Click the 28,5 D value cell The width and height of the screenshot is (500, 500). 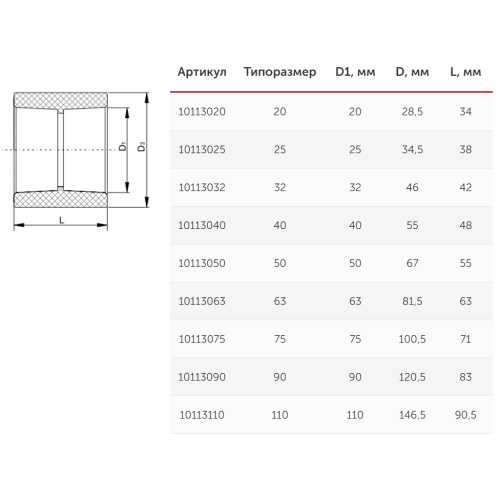pyautogui.click(x=412, y=111)
